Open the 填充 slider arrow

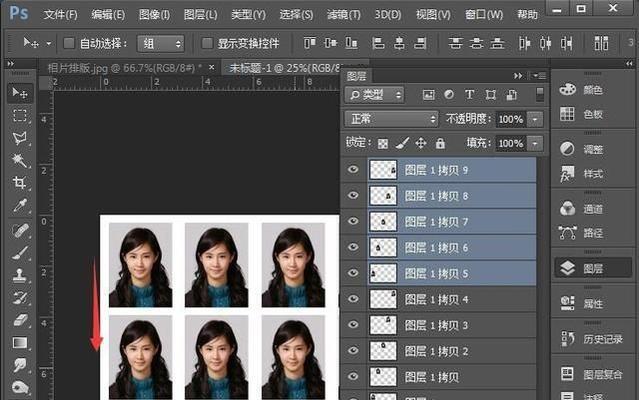point(535,143)
